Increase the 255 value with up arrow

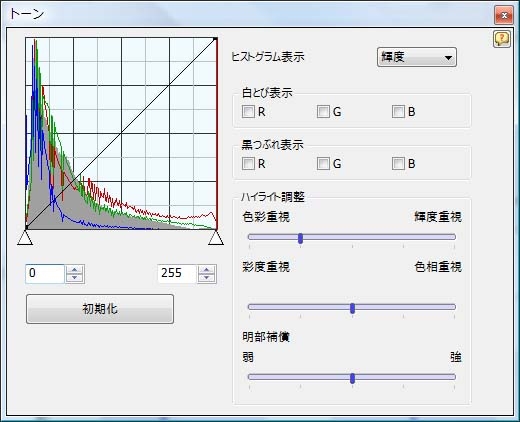[x=207, y=269]
